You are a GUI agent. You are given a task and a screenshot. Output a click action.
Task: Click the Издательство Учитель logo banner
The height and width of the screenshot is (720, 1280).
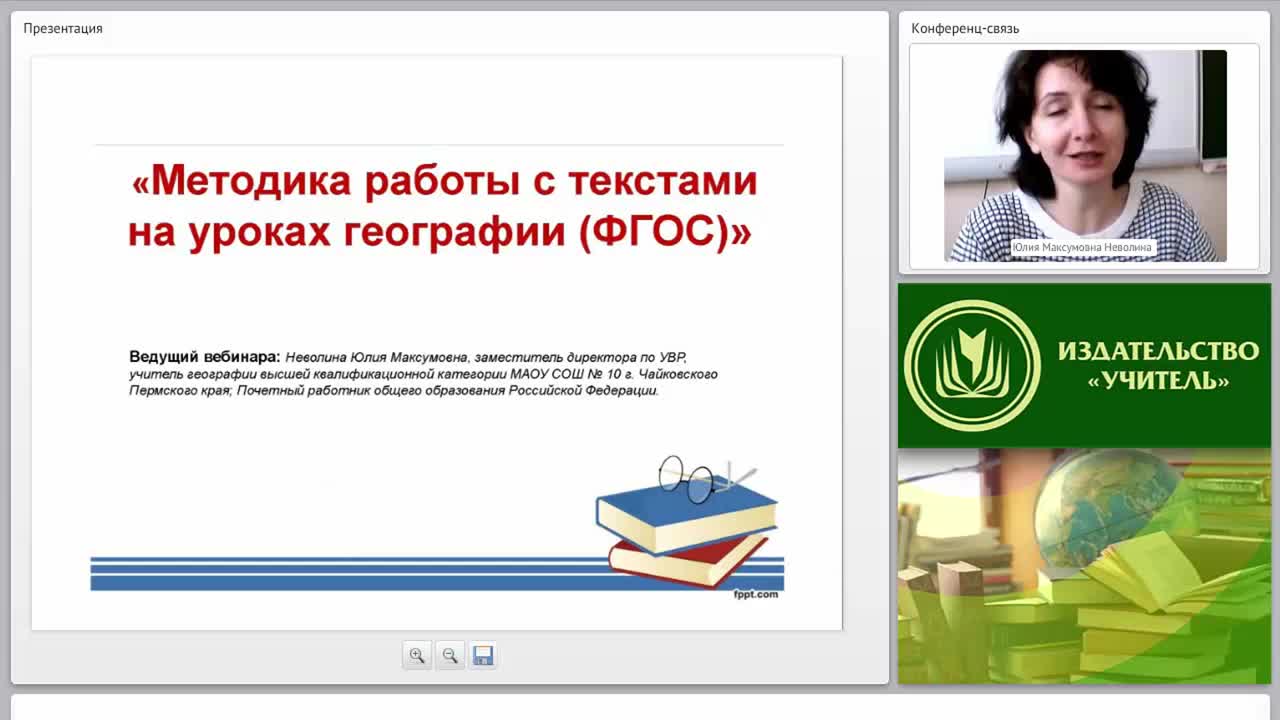coord(1084,365)
